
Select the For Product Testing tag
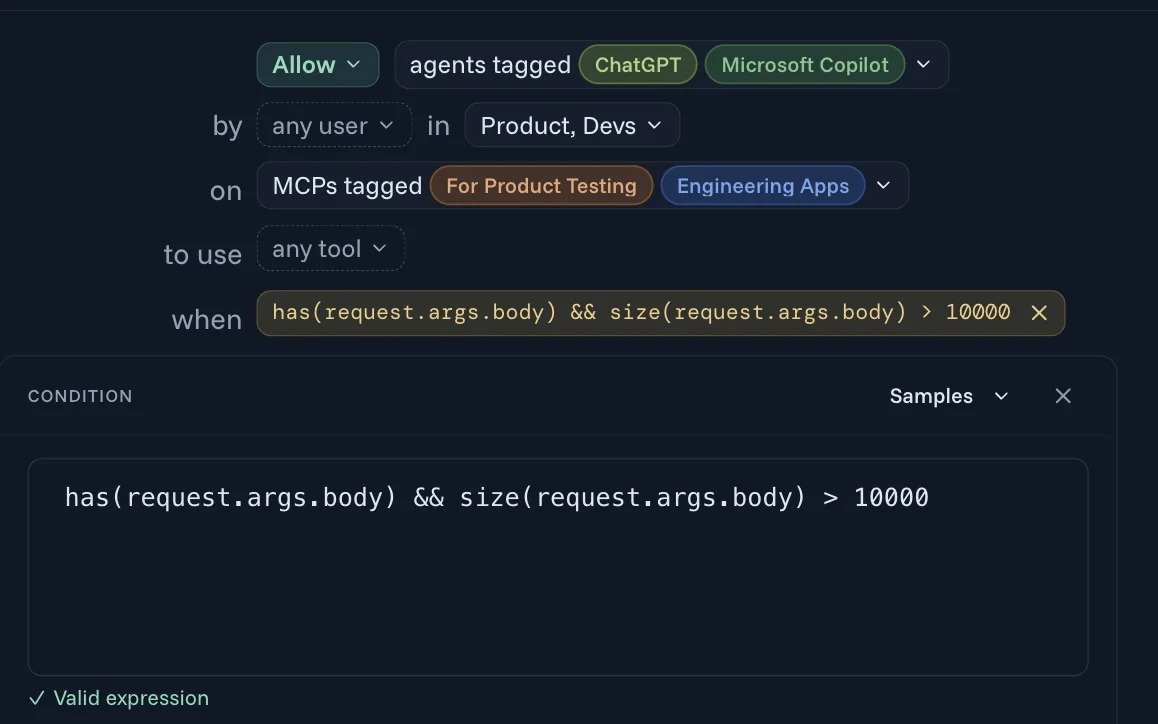pyautogui.click(x=541, y=185)
